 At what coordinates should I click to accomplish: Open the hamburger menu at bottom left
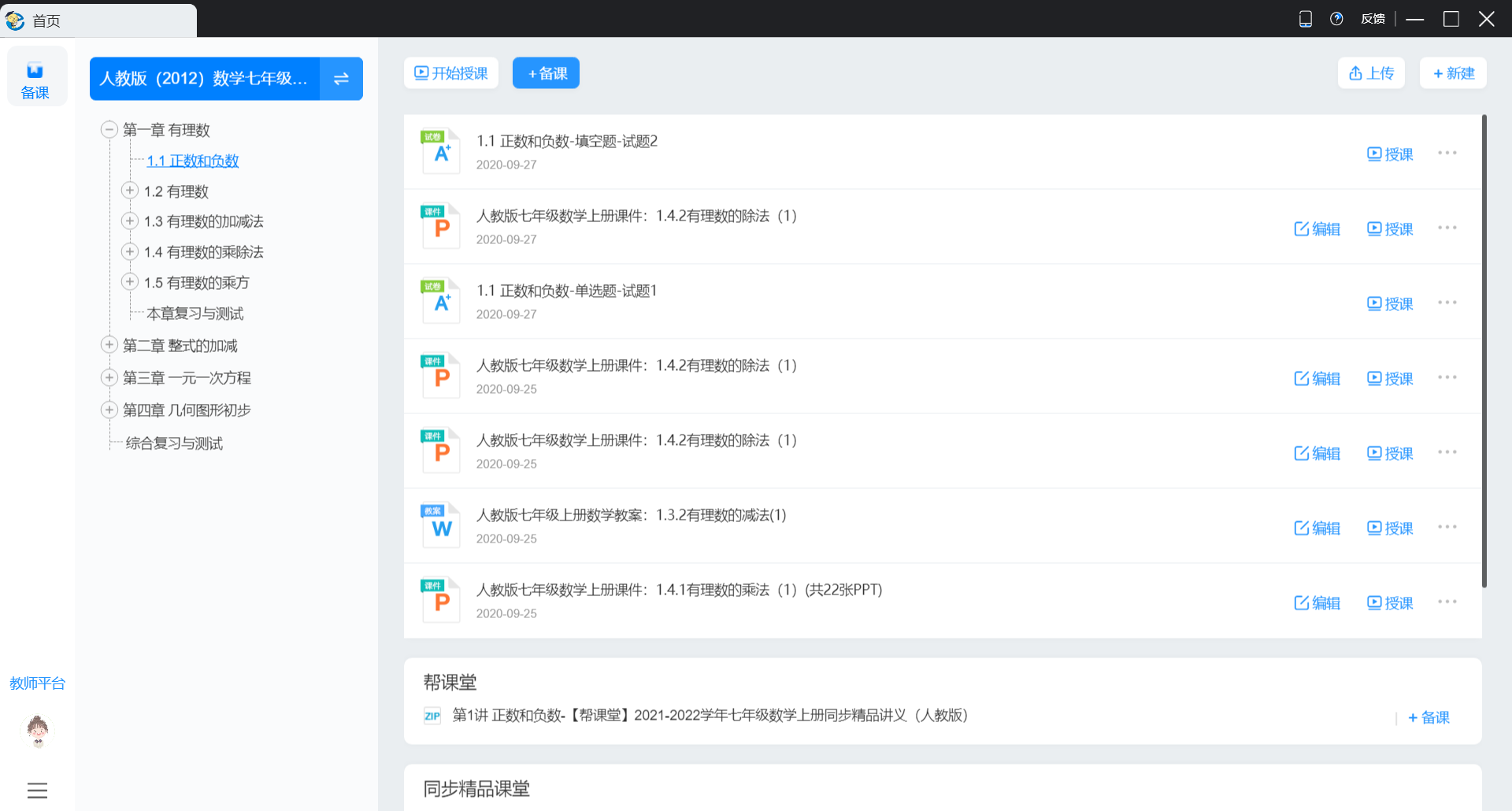[x=37, y=791]
